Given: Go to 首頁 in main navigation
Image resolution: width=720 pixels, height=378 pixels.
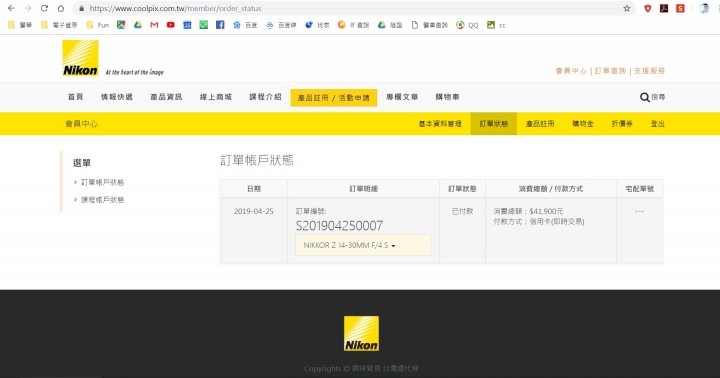Looking at the screenshot, I should [x=76, y=97].
